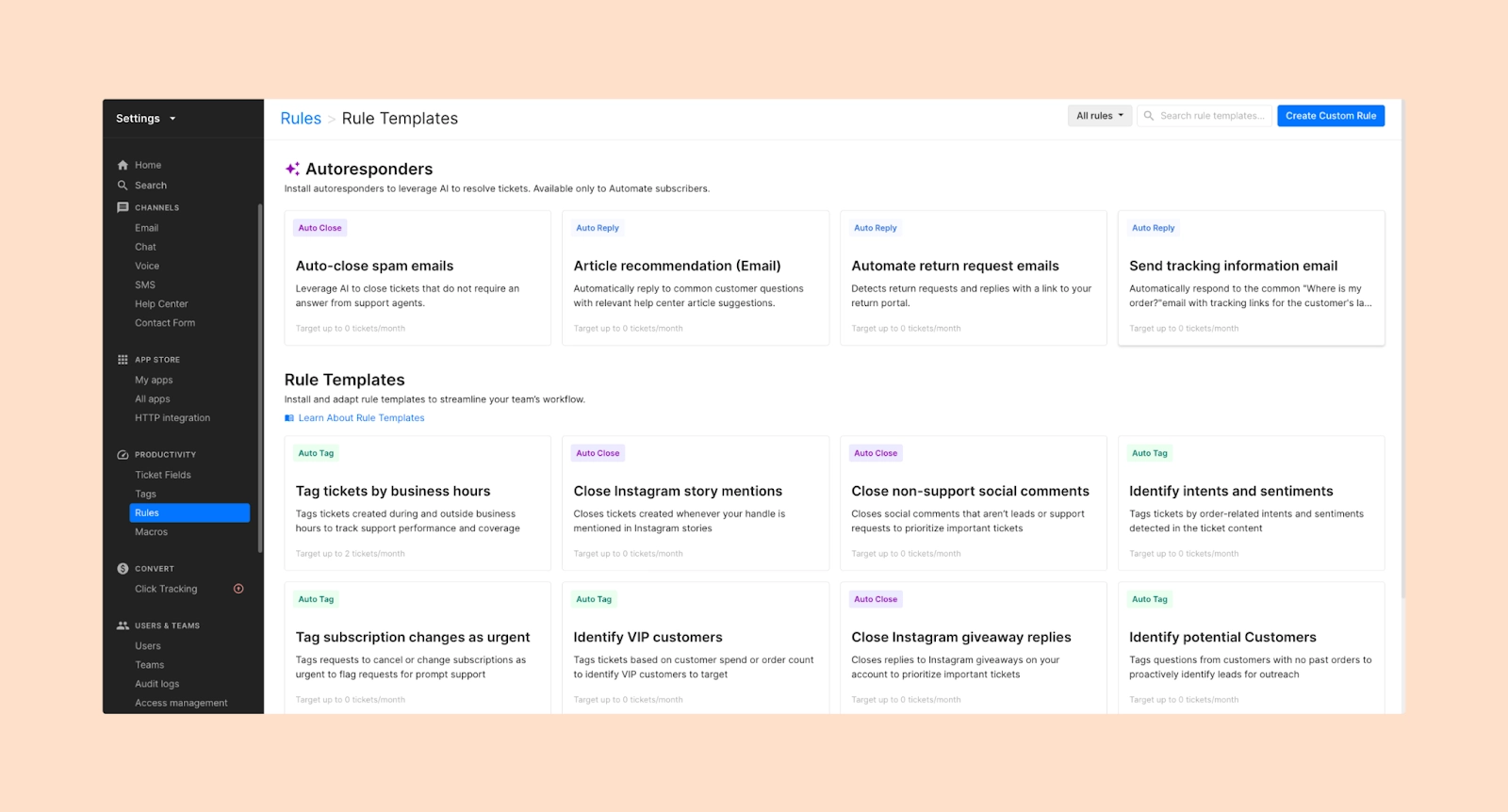The height and width of the screenshot is (812, 1508).
Task: Open Search via the magnifier icon in sidebar
Action: [x=123, y=185]
